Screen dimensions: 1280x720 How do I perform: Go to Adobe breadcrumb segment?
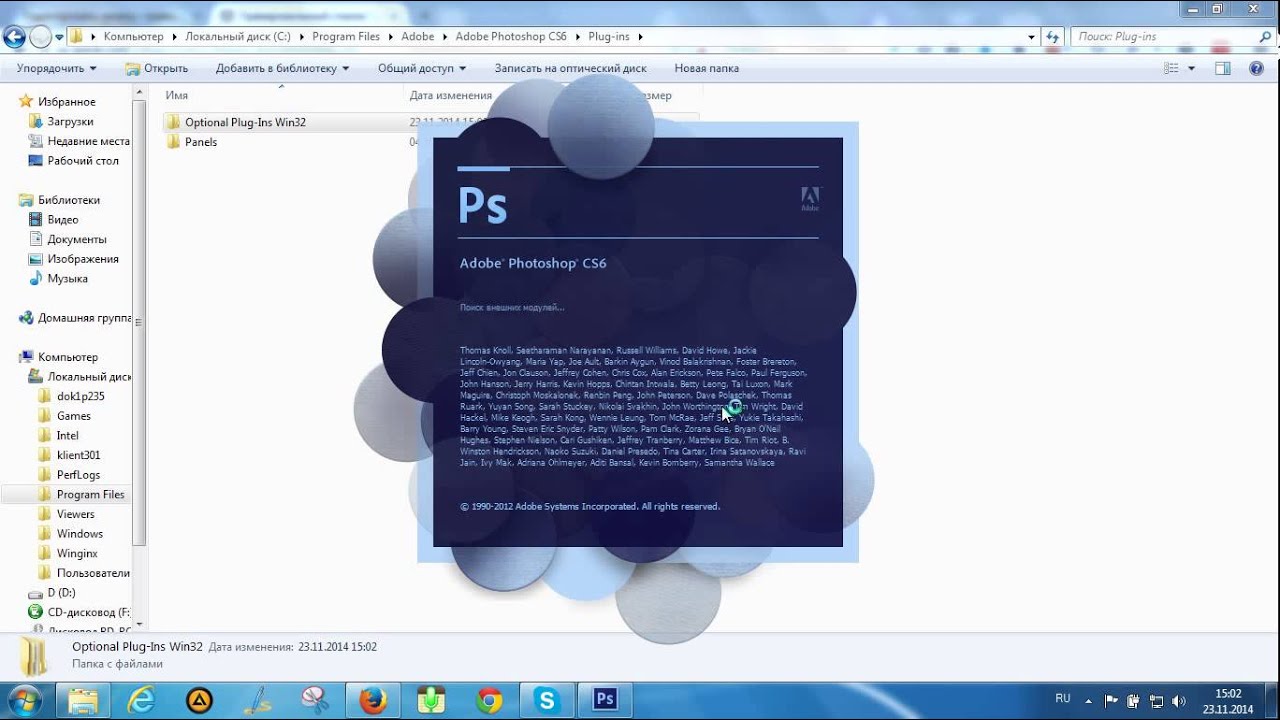pyautogui.click(x=418, y=37)
